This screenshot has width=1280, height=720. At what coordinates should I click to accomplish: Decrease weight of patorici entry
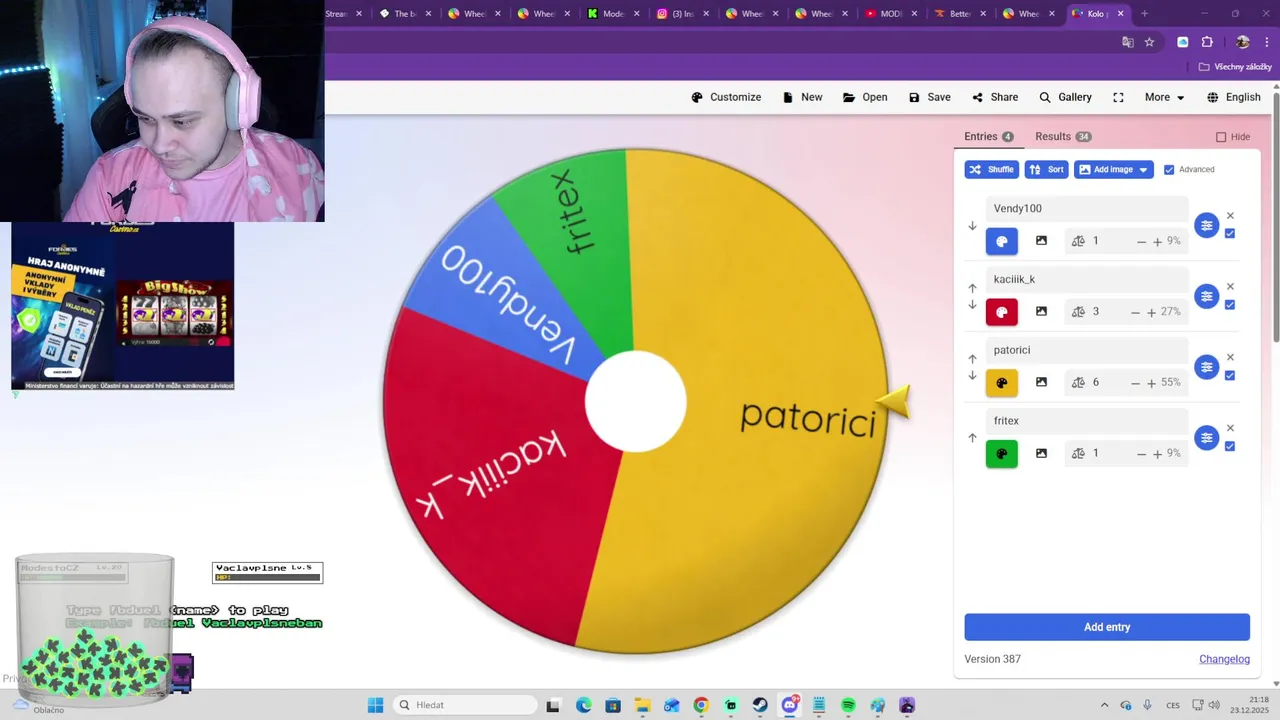click(1136, 383)
